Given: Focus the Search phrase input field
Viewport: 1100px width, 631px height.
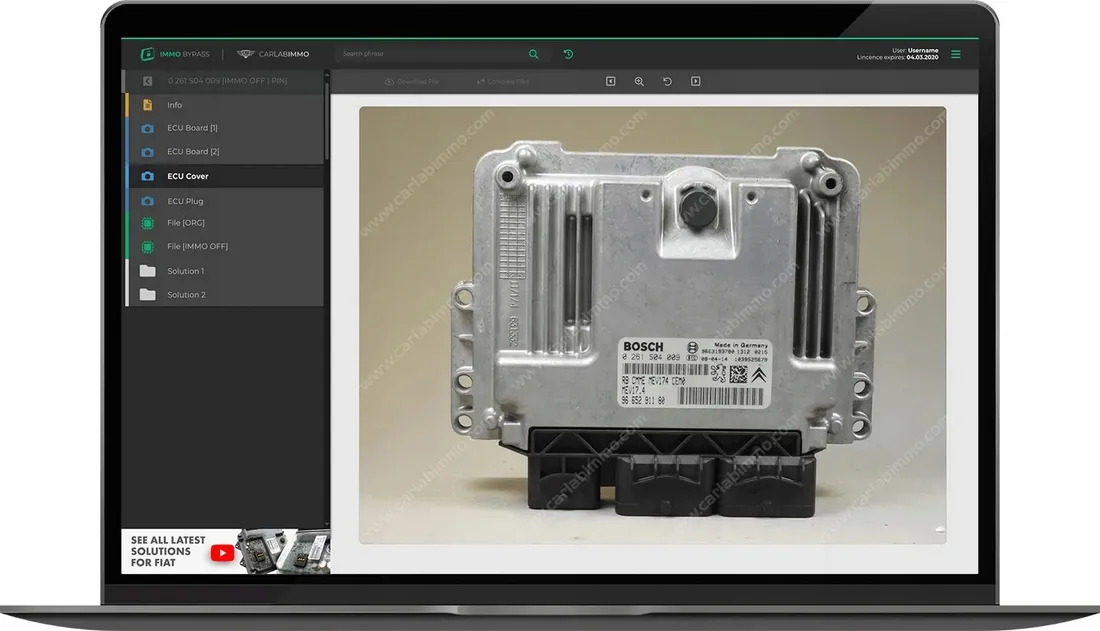Looking at the screenshot, I should pos(431,54).
